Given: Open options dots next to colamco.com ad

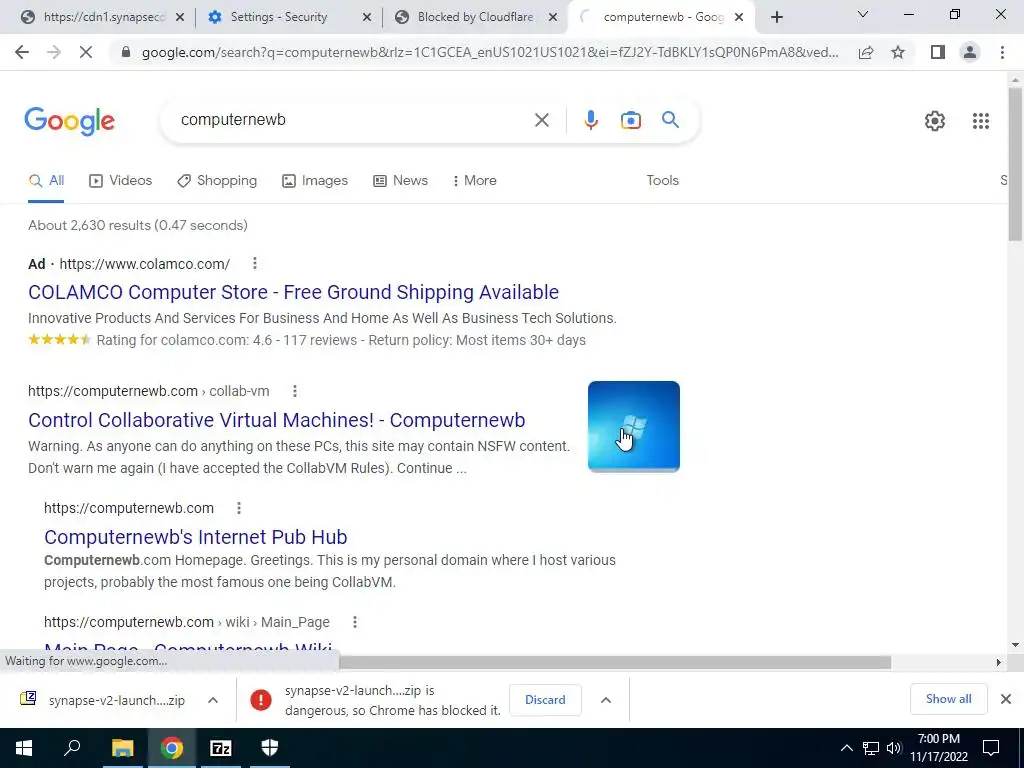Looking at the screenshot, I should point(255,263).
